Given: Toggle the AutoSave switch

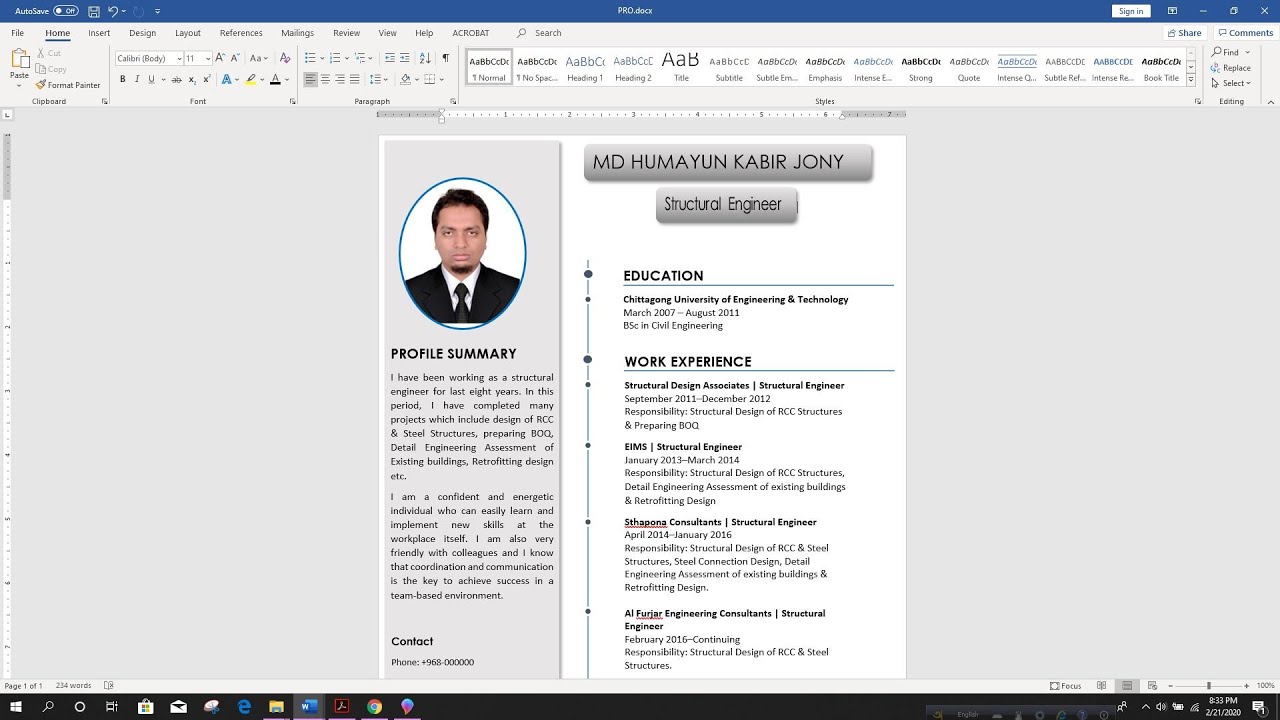Looking at the screenshot, I should pyautogui.click(x=65, y=11).
